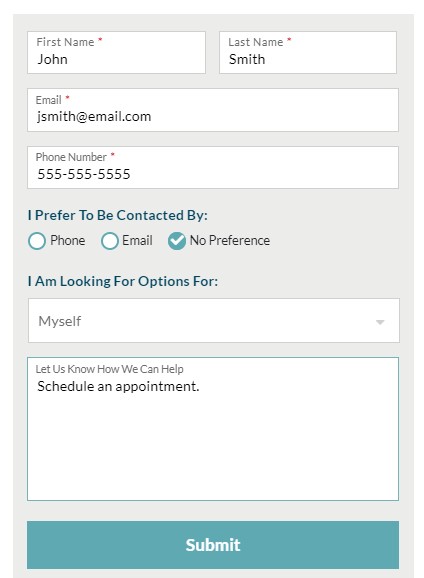This screenshot has height=578, width=424.
Task: Submit the contact form
Action: pos(213,545)
